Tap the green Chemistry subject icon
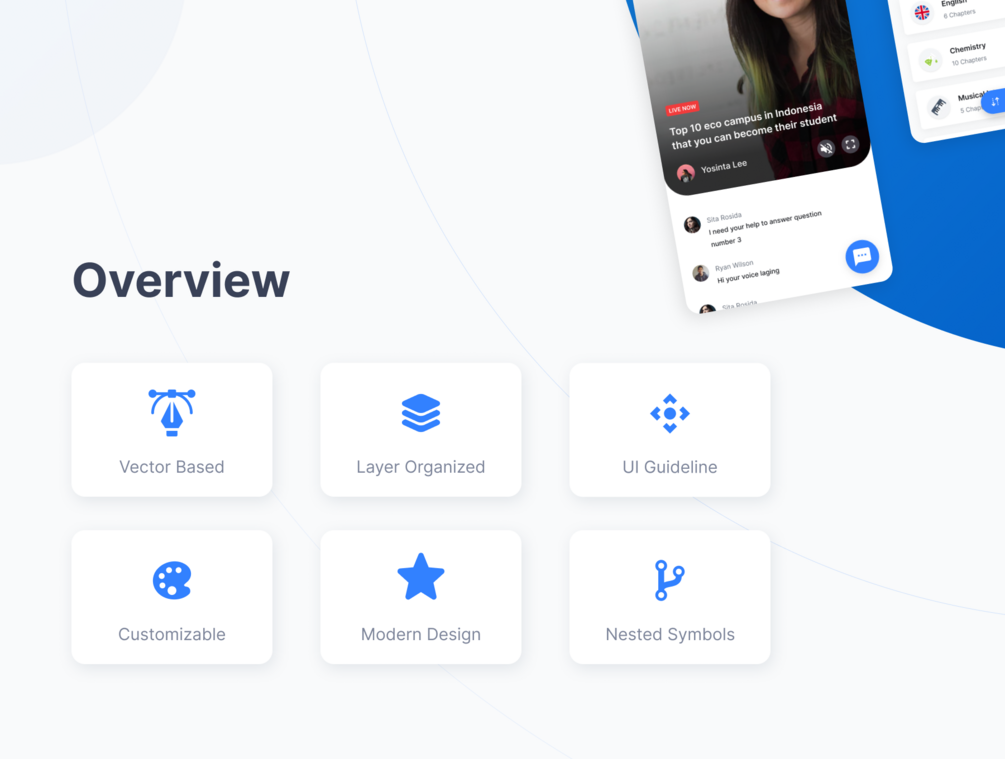Image resolution: width=1005 pixels, height=759 pixels. pos(930,61)
